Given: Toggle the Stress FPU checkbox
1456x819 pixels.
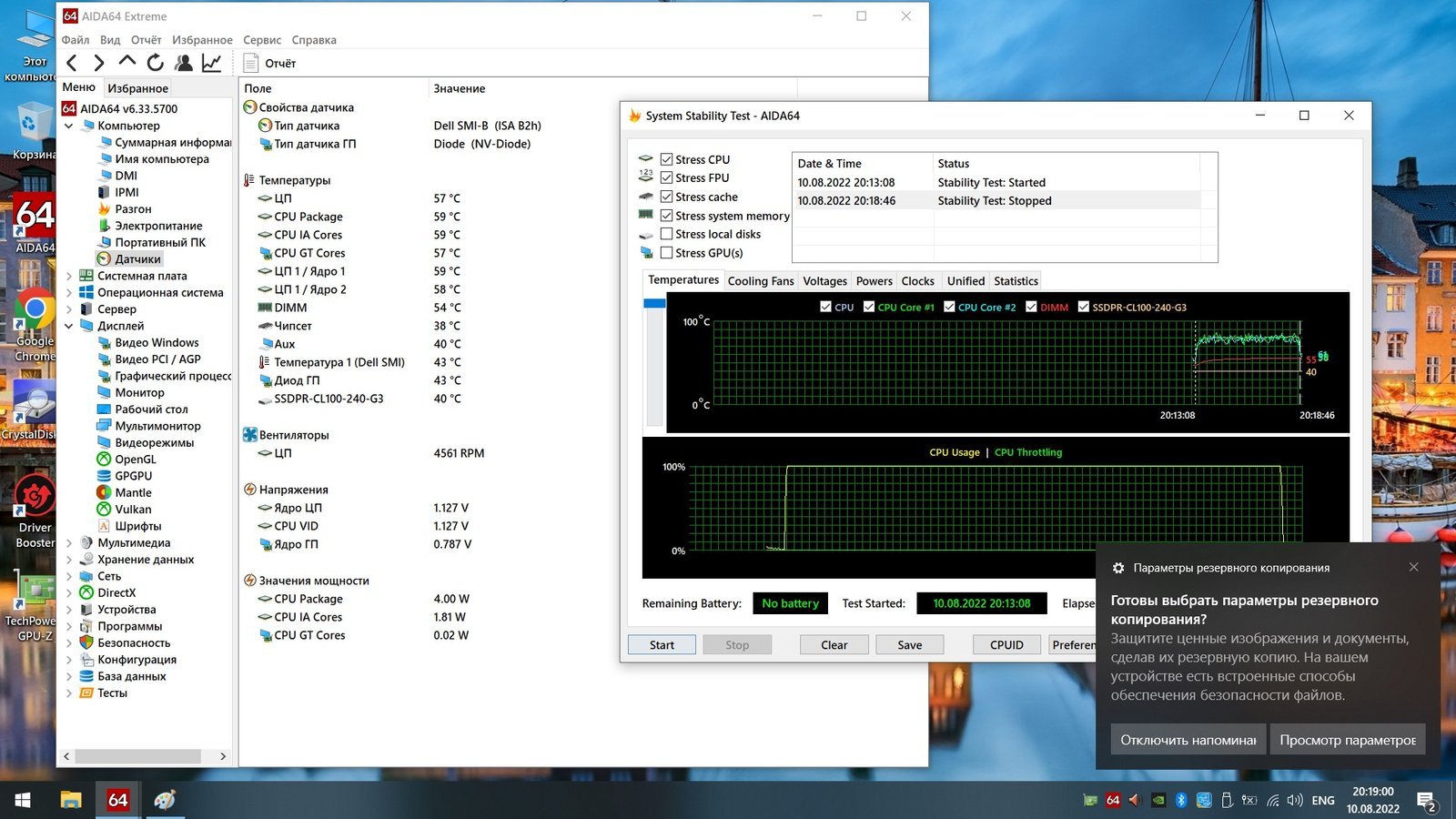Looking at the screenshot, I should [x=666, y=177].
